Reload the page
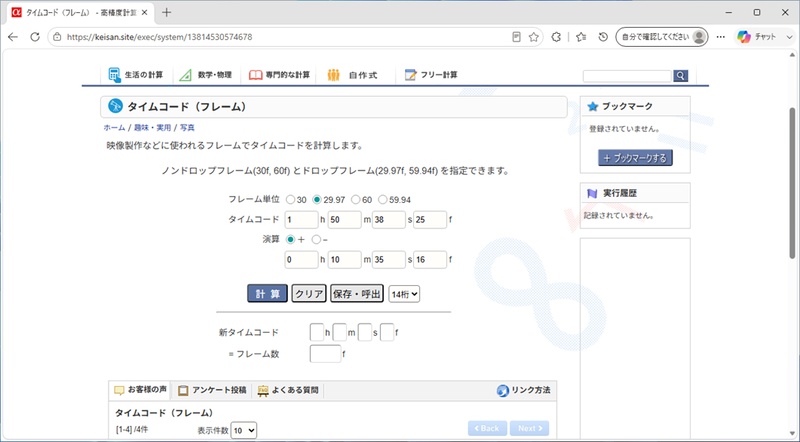Viewport: 800px width, 442px height. (x=35, y=37)
